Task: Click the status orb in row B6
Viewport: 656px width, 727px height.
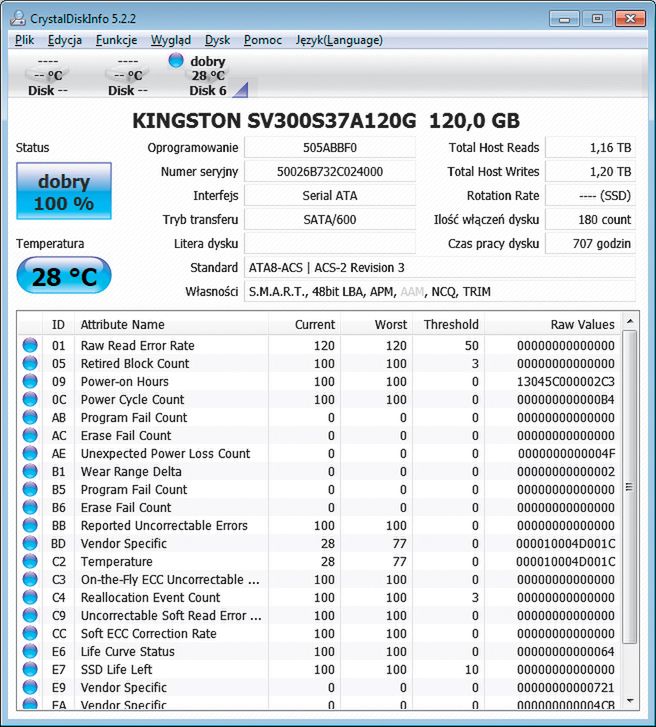Action: [30, 507]
